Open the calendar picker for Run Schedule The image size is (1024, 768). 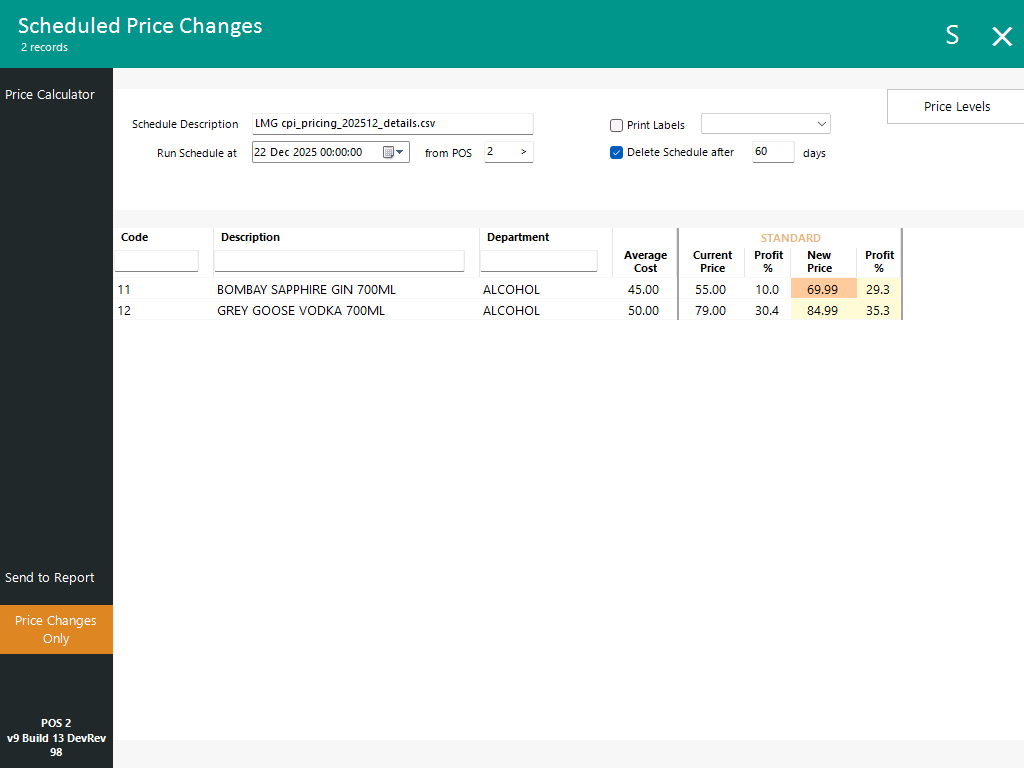tap(388, 152)
